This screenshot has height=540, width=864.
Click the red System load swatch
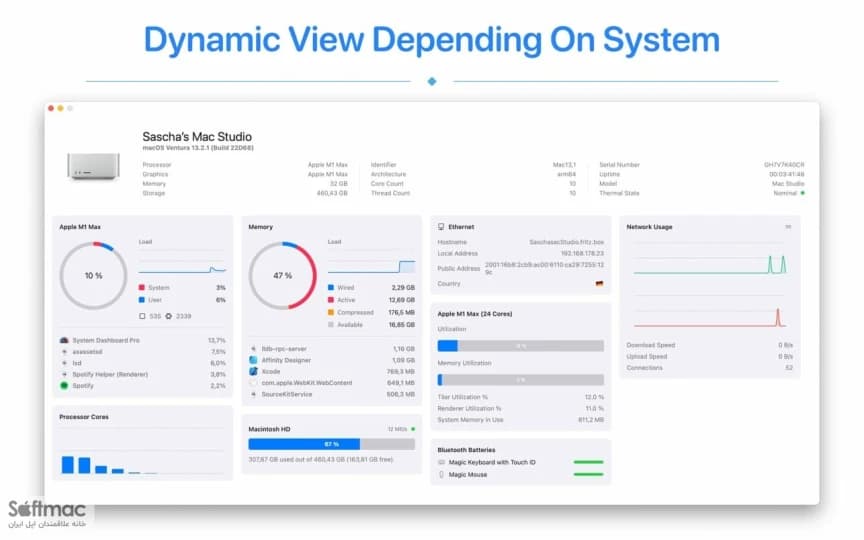[x=142, y=288]
